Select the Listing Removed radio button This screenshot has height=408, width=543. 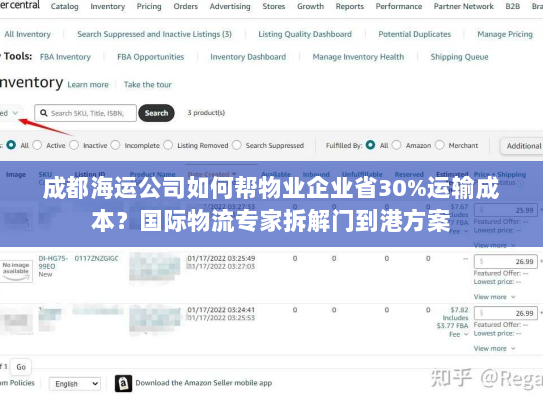coord(168,145)
